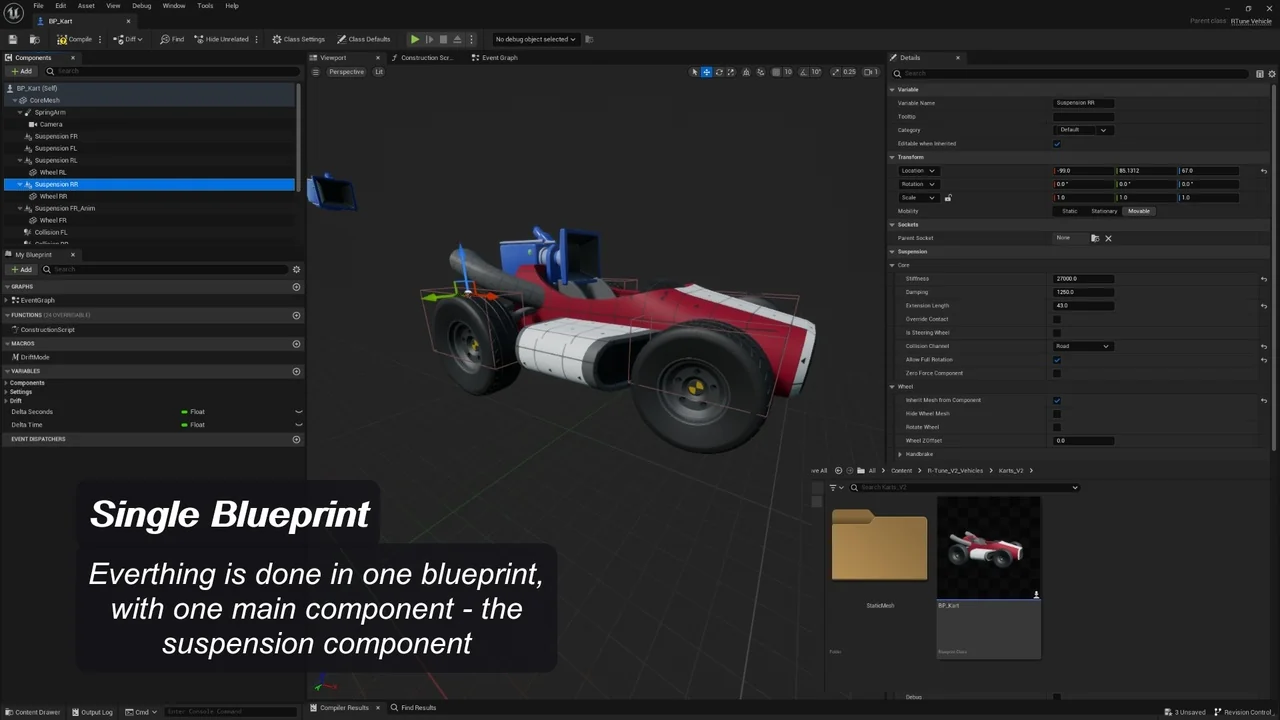1280x720 pixels.
Task: Click the scale lock icon
Action: (x=948, y=198)
